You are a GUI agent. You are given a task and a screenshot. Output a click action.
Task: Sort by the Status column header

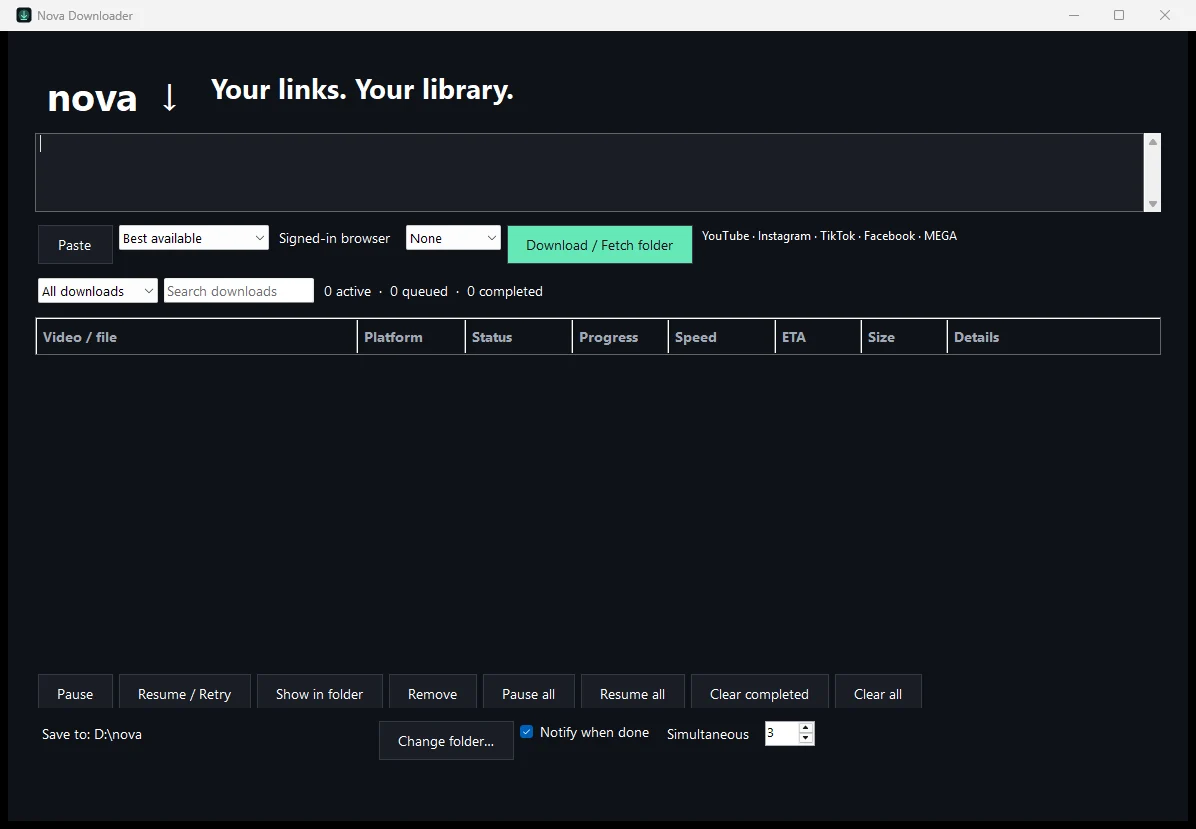[x=519, y=337]
